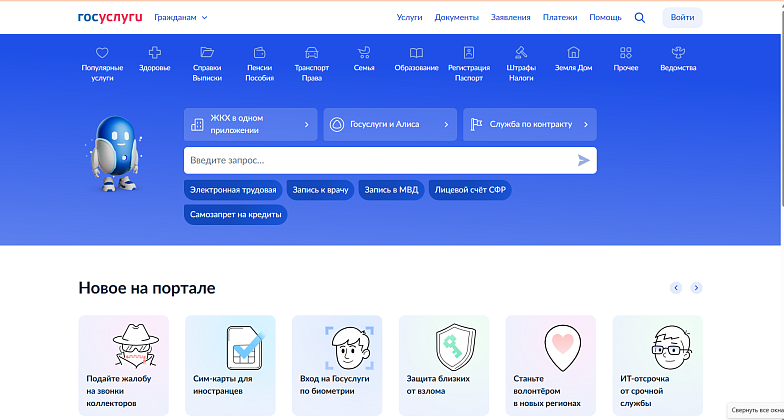Viewport: 784px width, 420px height.
Task: Open the ЖКХ в одном приложении banner
Action: [251, 124]
